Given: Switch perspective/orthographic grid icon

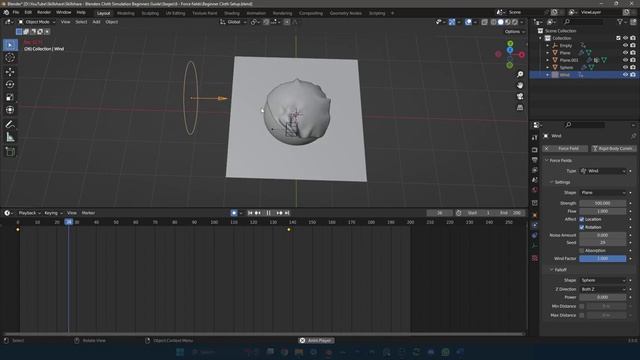Looking at the screenshot, I should pos(520,107).
